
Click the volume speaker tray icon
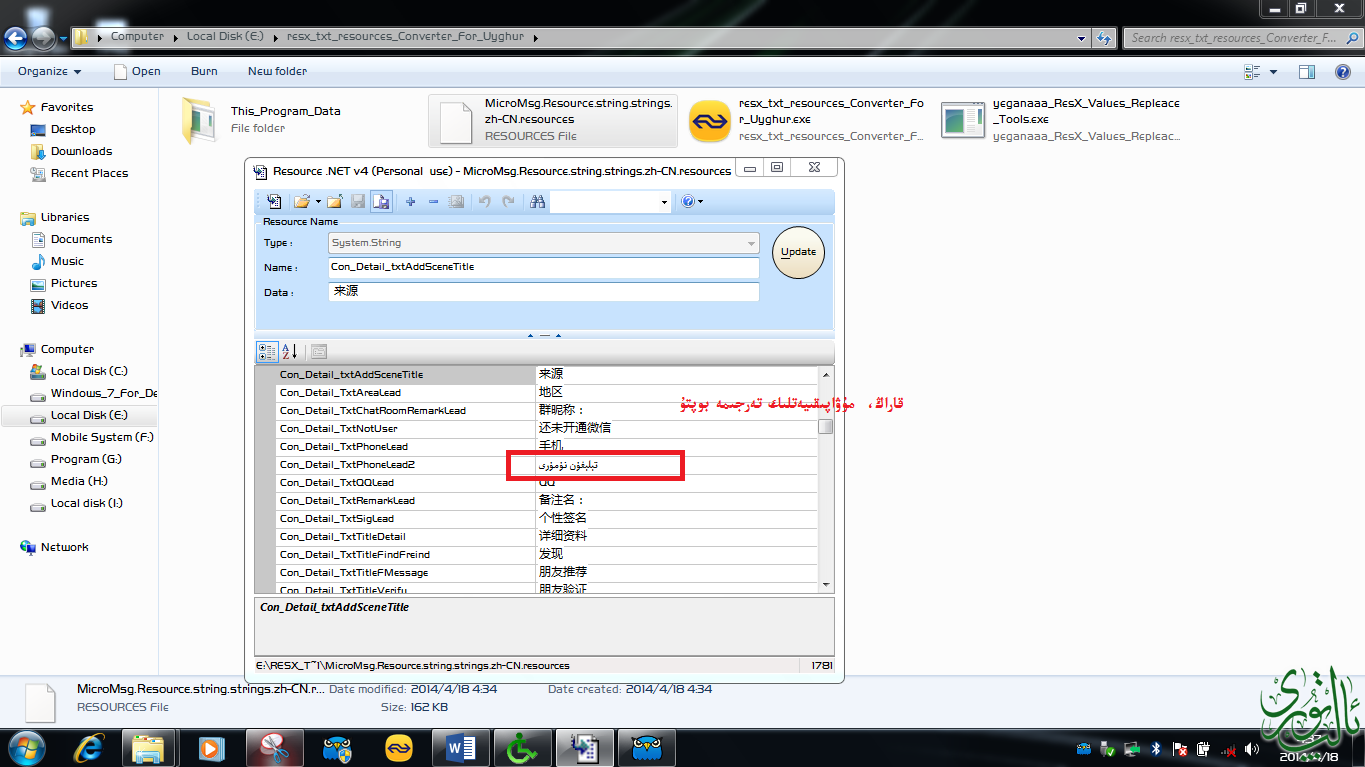1251,748
